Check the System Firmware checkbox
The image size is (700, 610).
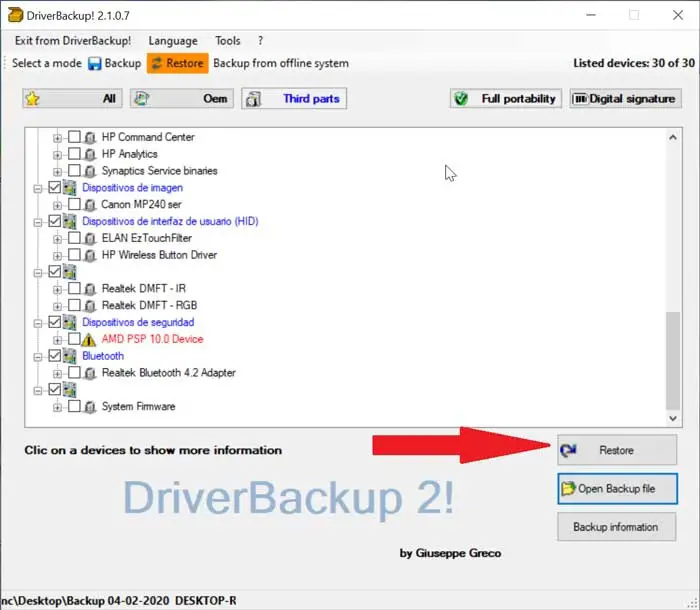point(74,406)
